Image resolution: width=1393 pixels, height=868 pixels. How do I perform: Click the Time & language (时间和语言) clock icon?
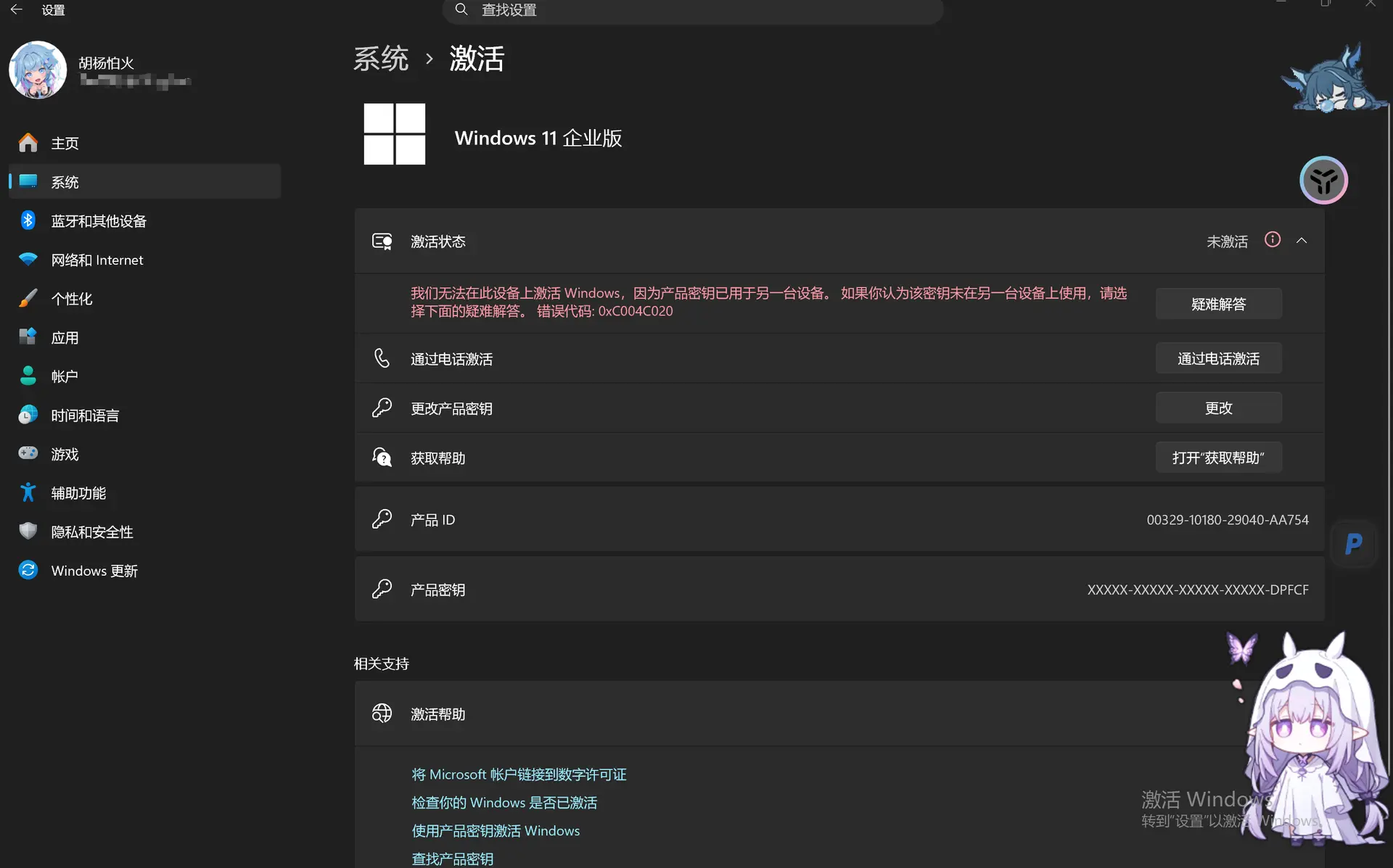pos(28,415)
